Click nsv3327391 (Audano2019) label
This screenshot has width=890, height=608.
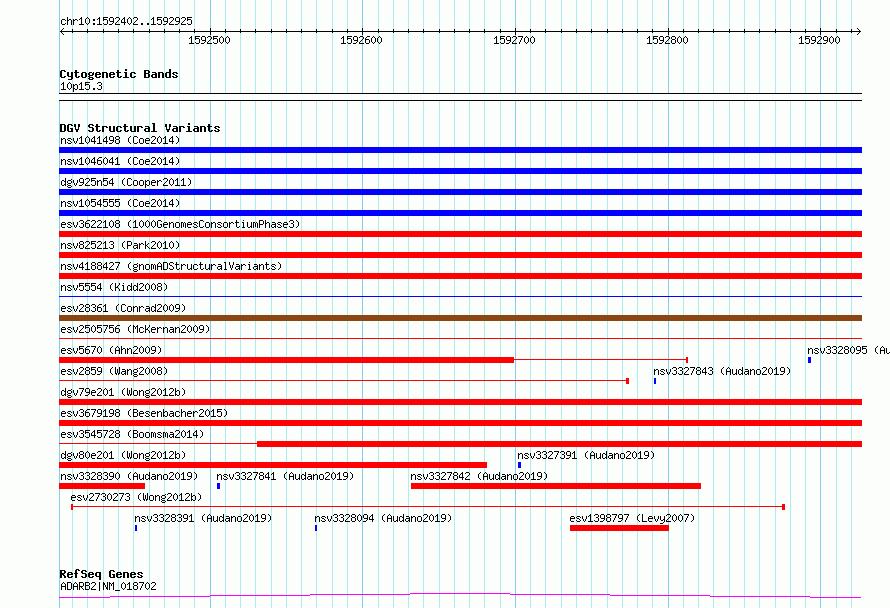coord(586,455)
